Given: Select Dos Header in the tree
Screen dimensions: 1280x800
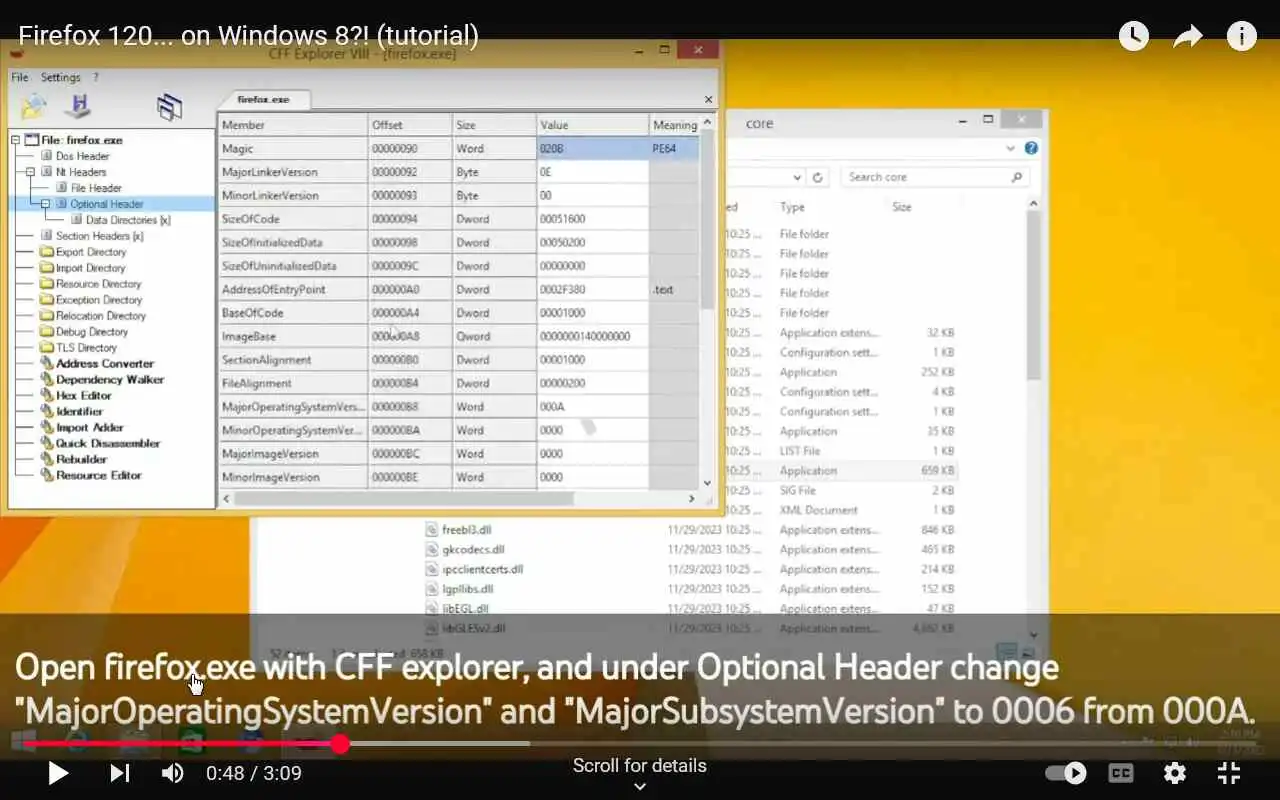Looking at the screenshot, I should coord(82,156).
